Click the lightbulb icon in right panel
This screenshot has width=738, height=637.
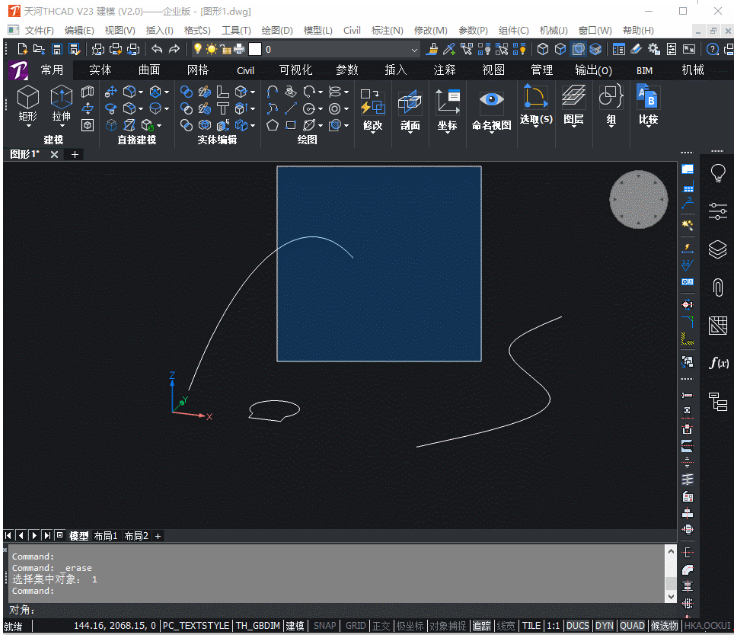[x=718, y=173]
